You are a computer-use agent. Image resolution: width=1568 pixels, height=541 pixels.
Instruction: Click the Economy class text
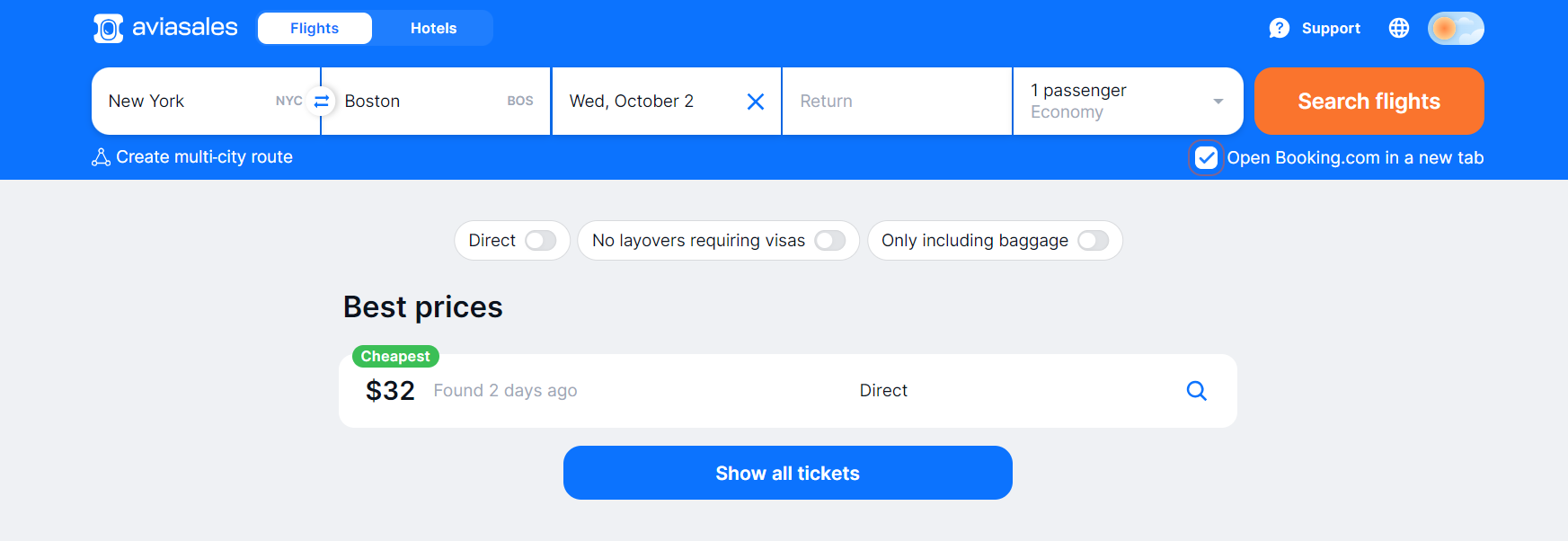click(x=1067, y=112)
